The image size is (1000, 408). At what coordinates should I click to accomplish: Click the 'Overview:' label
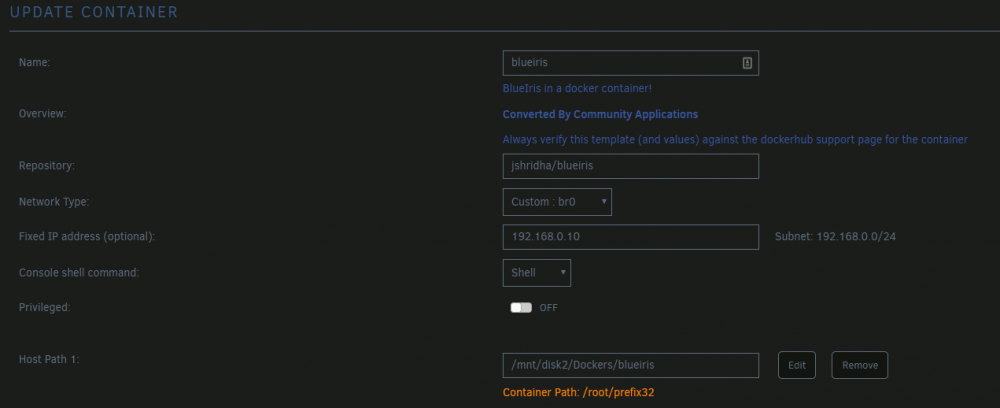point(43,114)
